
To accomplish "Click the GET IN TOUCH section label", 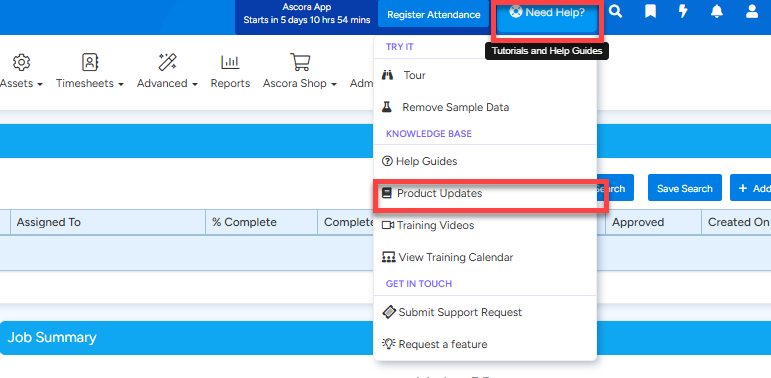I will pos(418,284).
